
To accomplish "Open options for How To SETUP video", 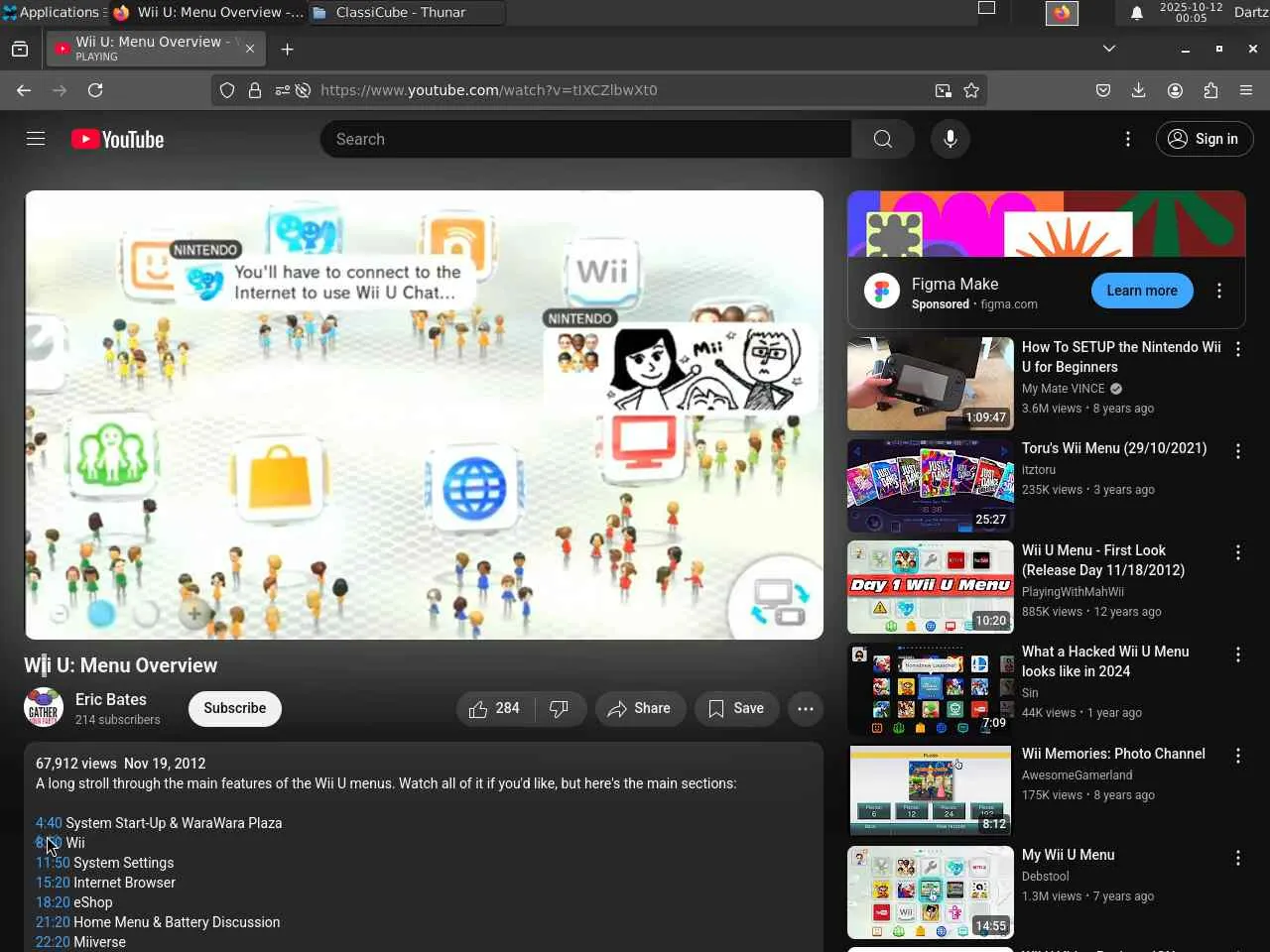I will coord(1238,349).
